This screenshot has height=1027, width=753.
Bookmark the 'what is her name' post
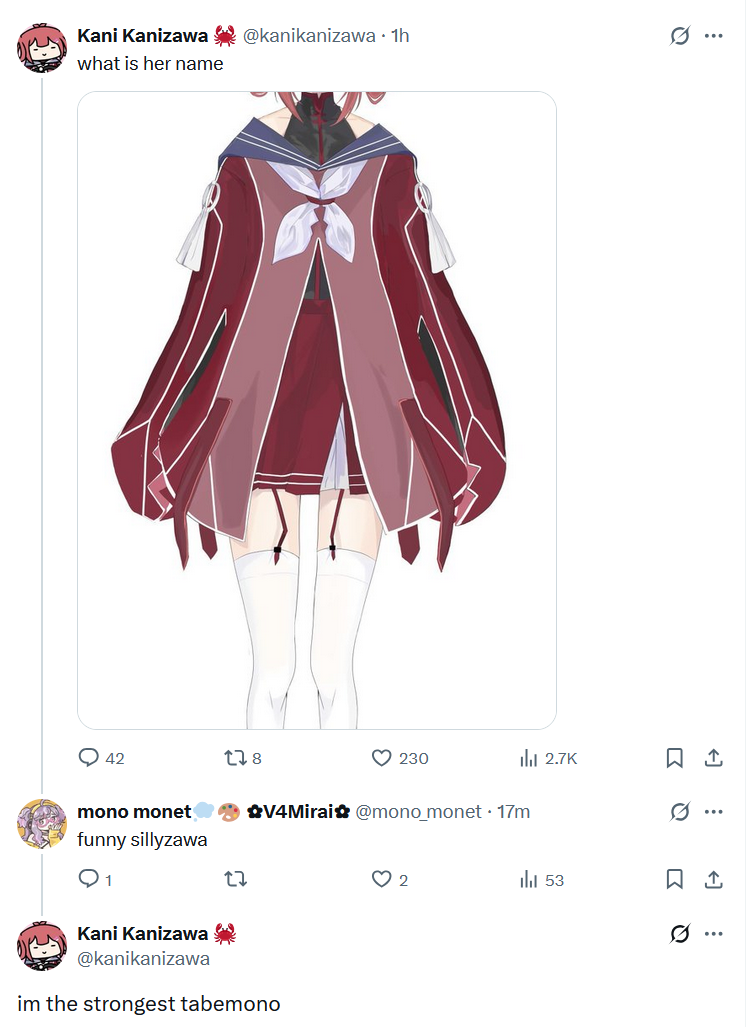pyautogui.click(x=674, y=758)
